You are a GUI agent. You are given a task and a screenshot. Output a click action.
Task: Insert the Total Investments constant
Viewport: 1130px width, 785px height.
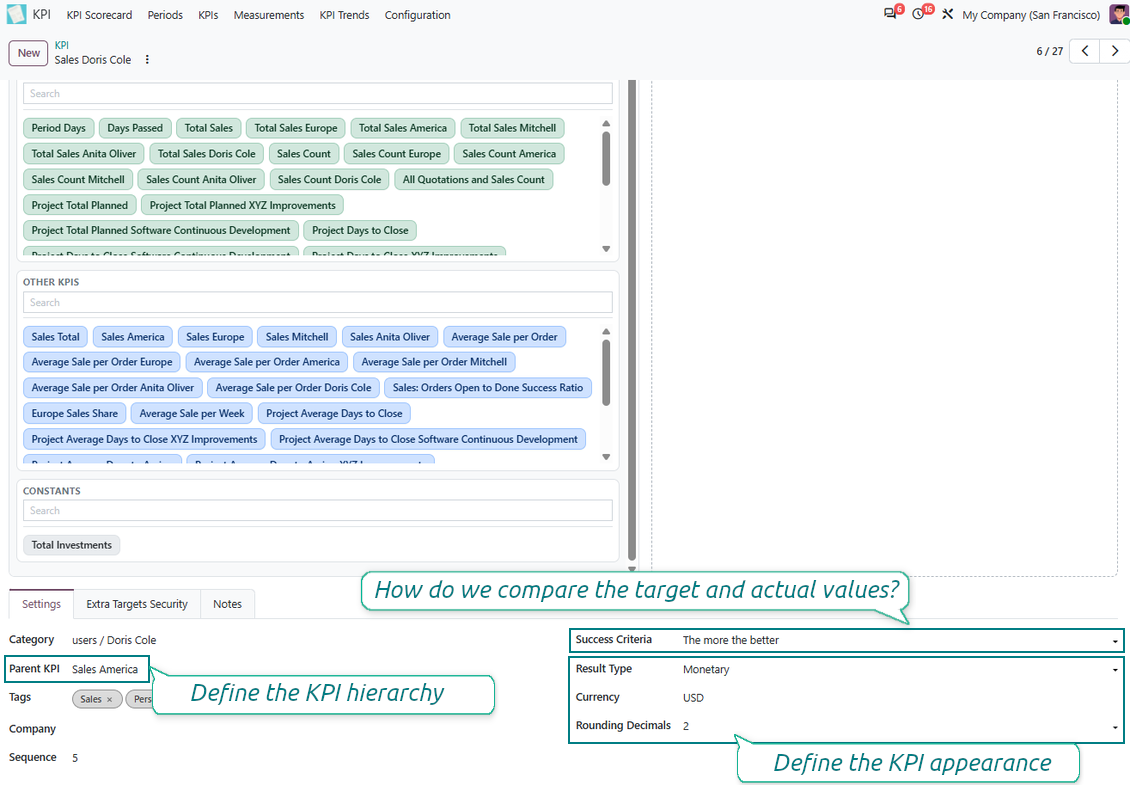coord(71,545)
